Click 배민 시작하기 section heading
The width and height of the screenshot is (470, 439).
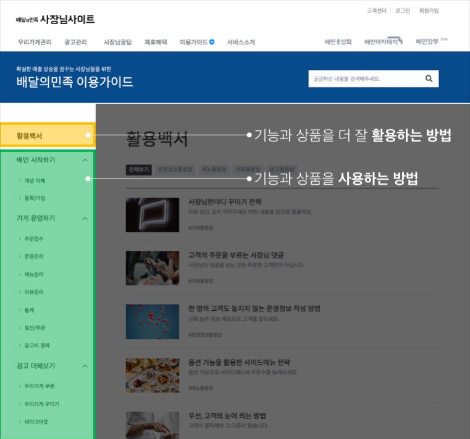36,160
